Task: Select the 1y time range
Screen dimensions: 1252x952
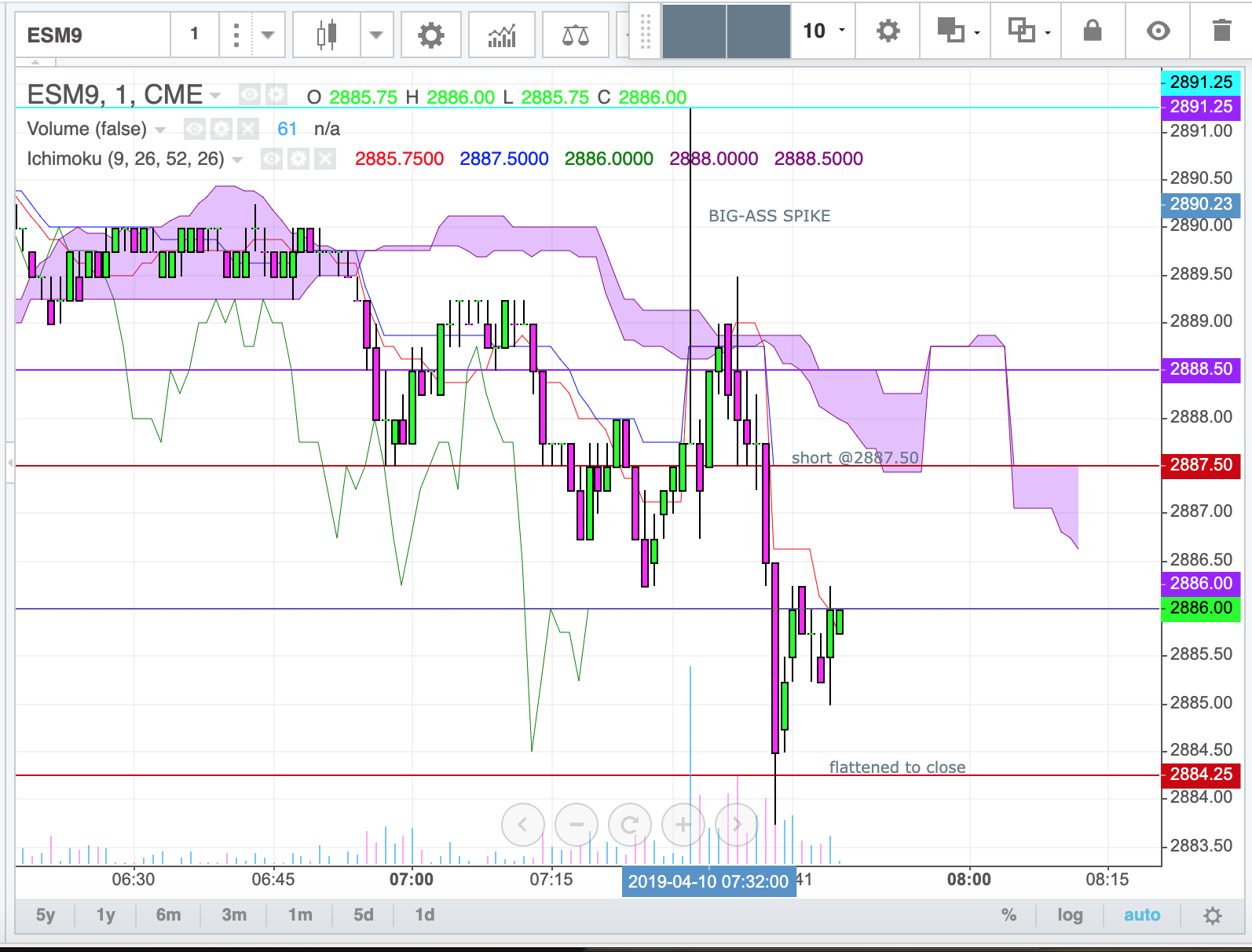Action: coord(106,915)
